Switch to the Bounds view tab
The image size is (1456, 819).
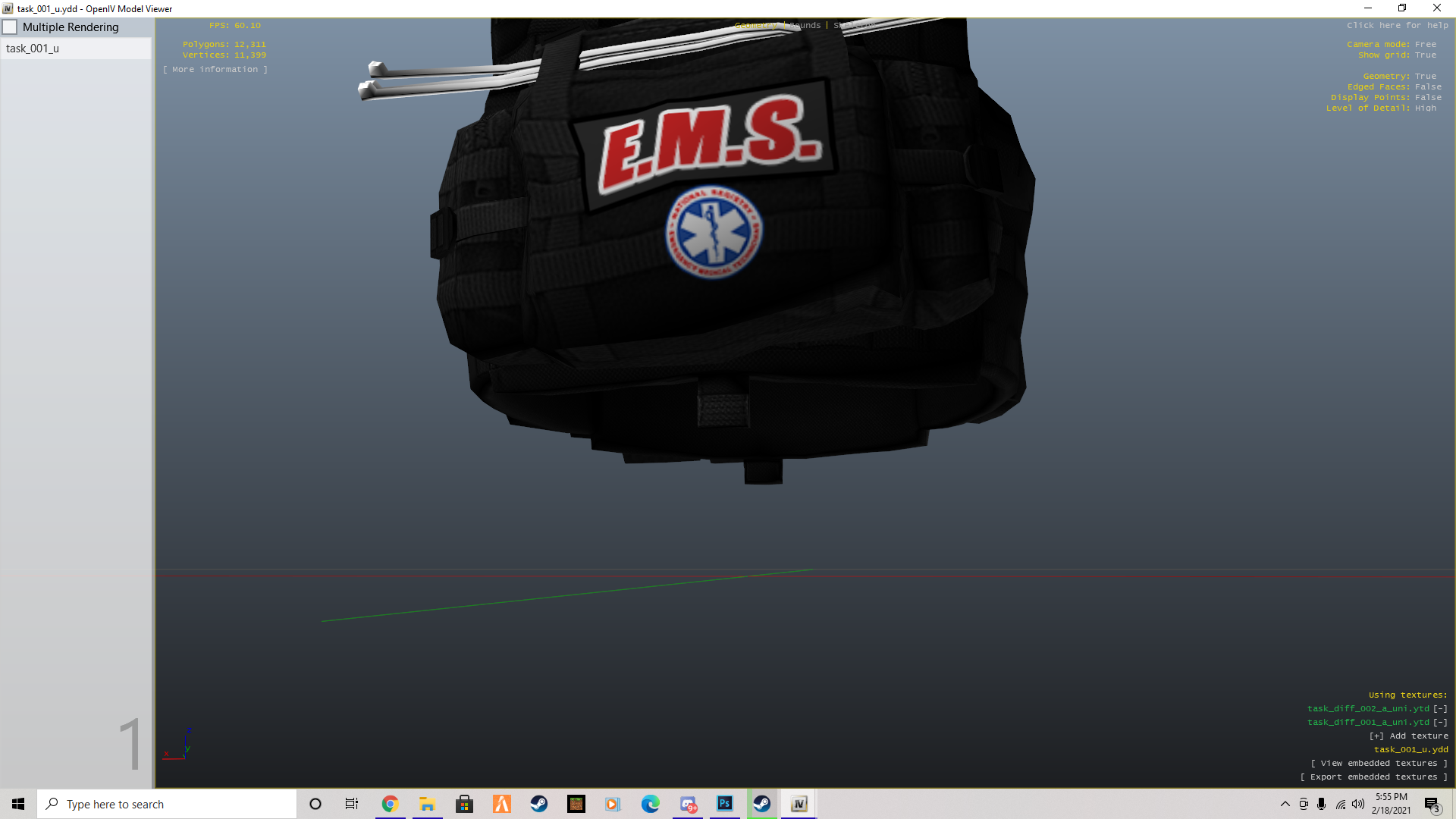pyautogui.click(x=805, y=25)
